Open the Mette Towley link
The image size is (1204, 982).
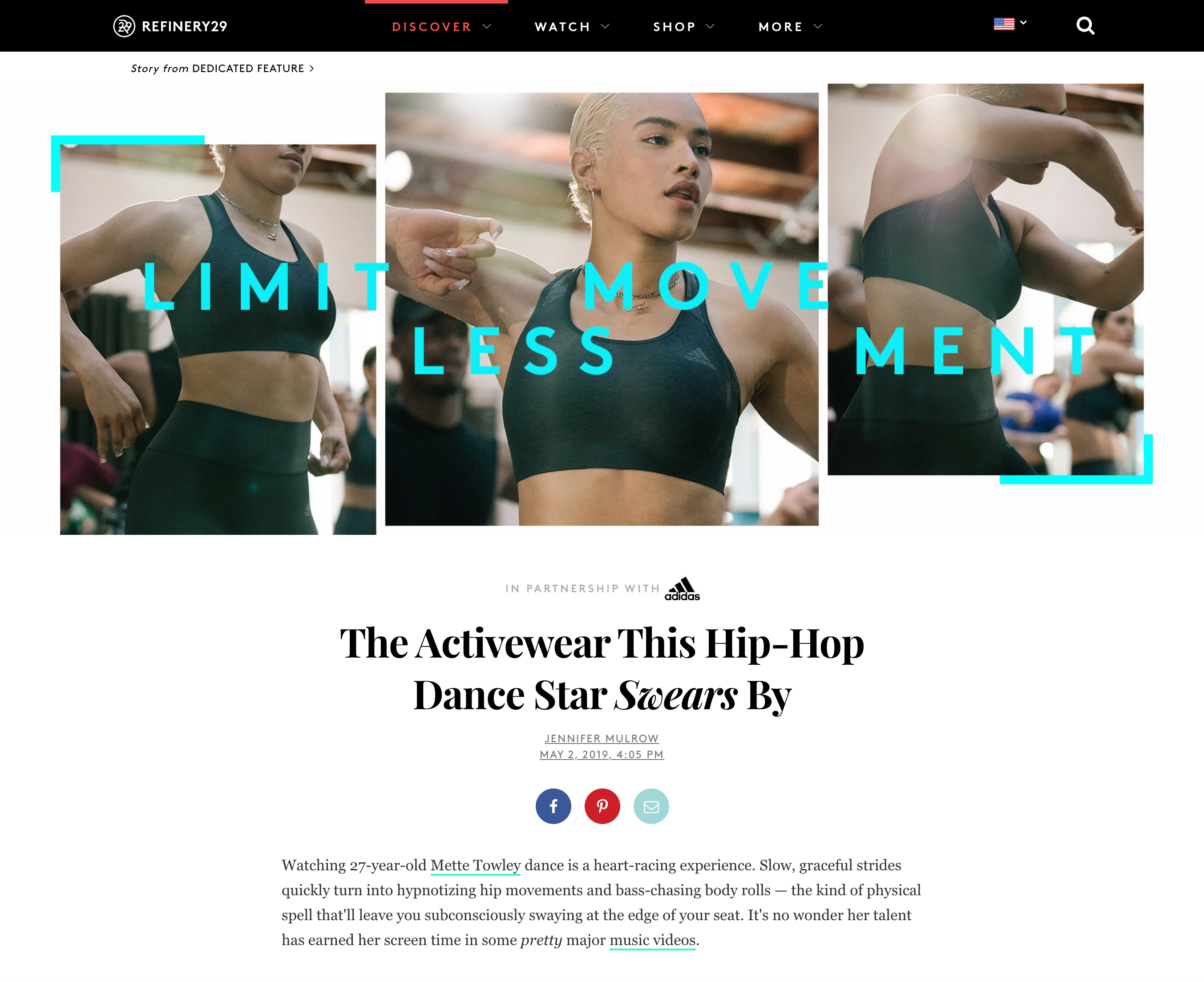475,865
